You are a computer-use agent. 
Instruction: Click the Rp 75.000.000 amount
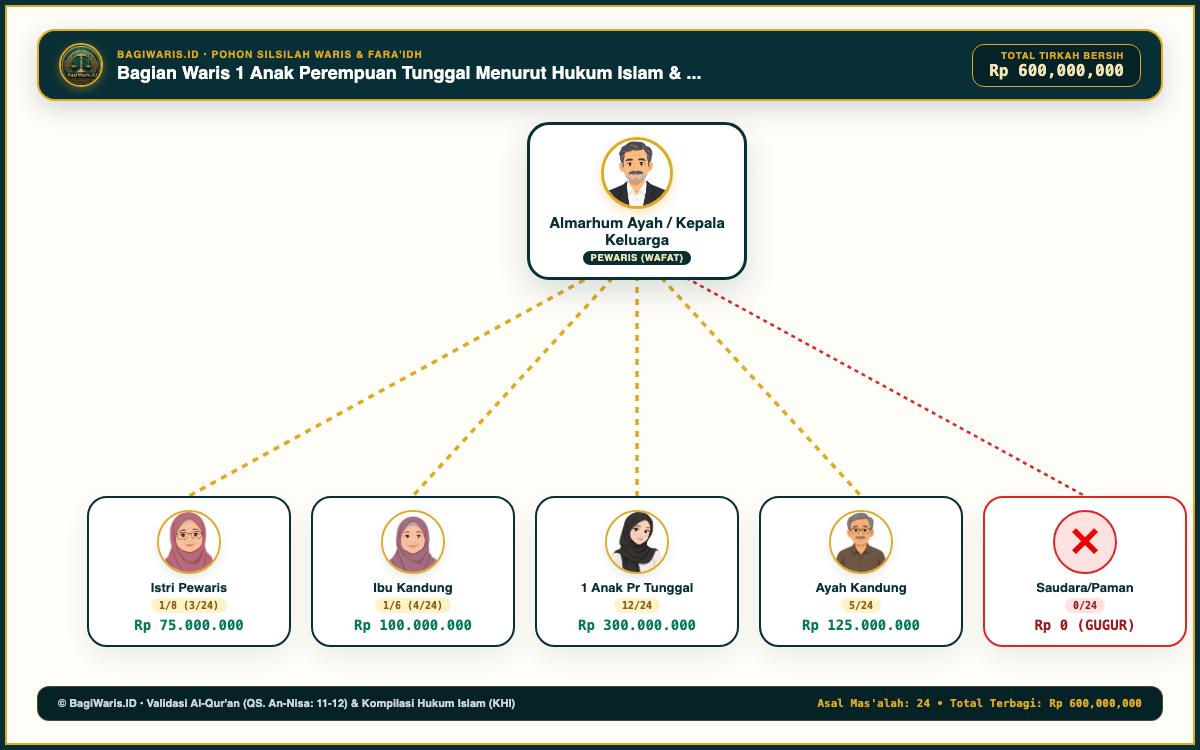coord(189,625)
